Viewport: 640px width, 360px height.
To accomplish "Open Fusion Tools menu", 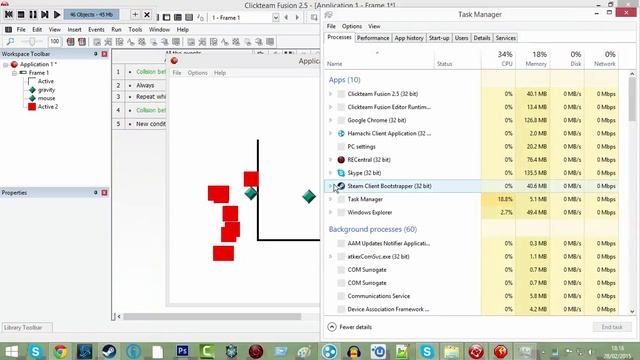I will click(135, 29).
